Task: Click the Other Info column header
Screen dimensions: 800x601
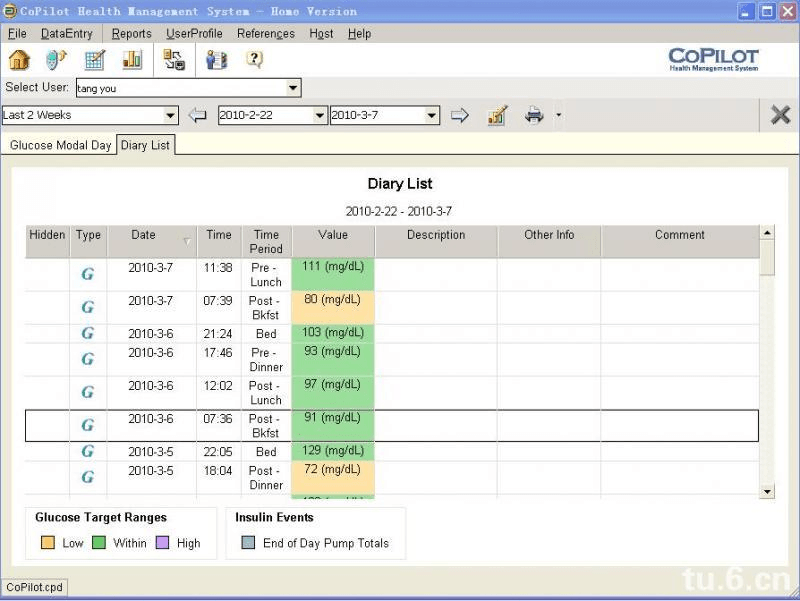Action: tap(549, 241)
